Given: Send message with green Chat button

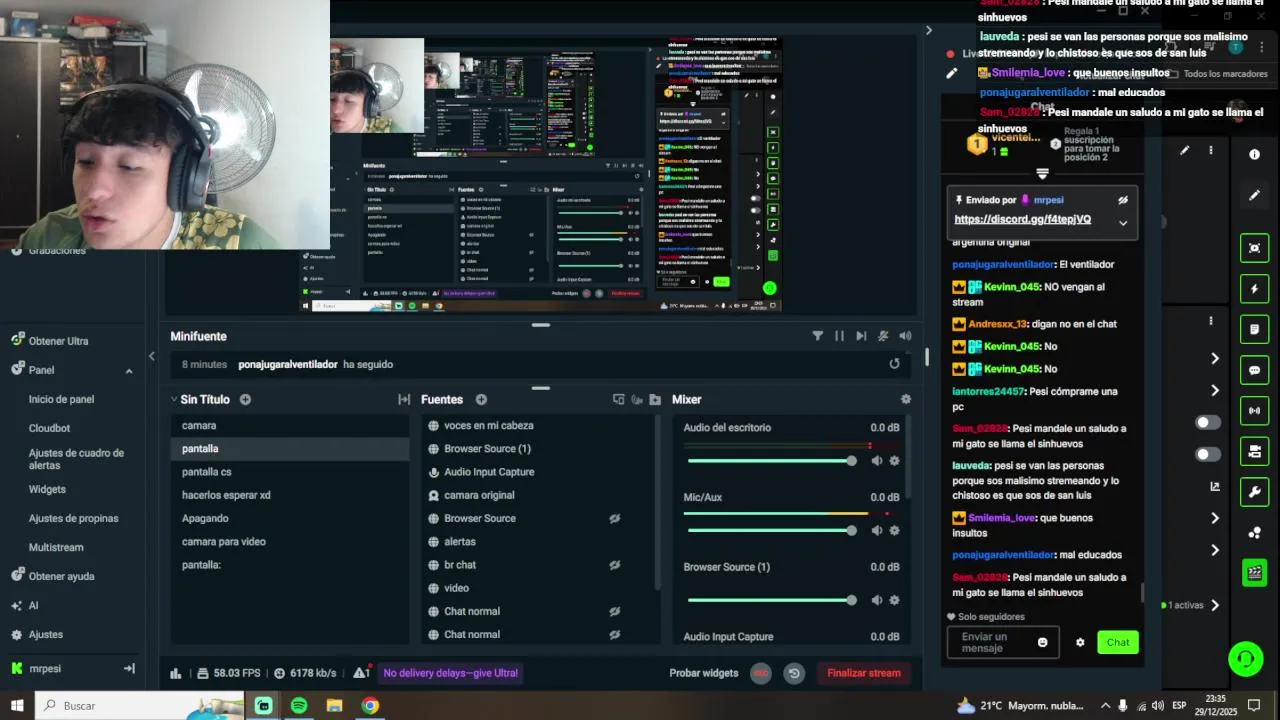Looking at the screenshot, I should point(1118,642).
